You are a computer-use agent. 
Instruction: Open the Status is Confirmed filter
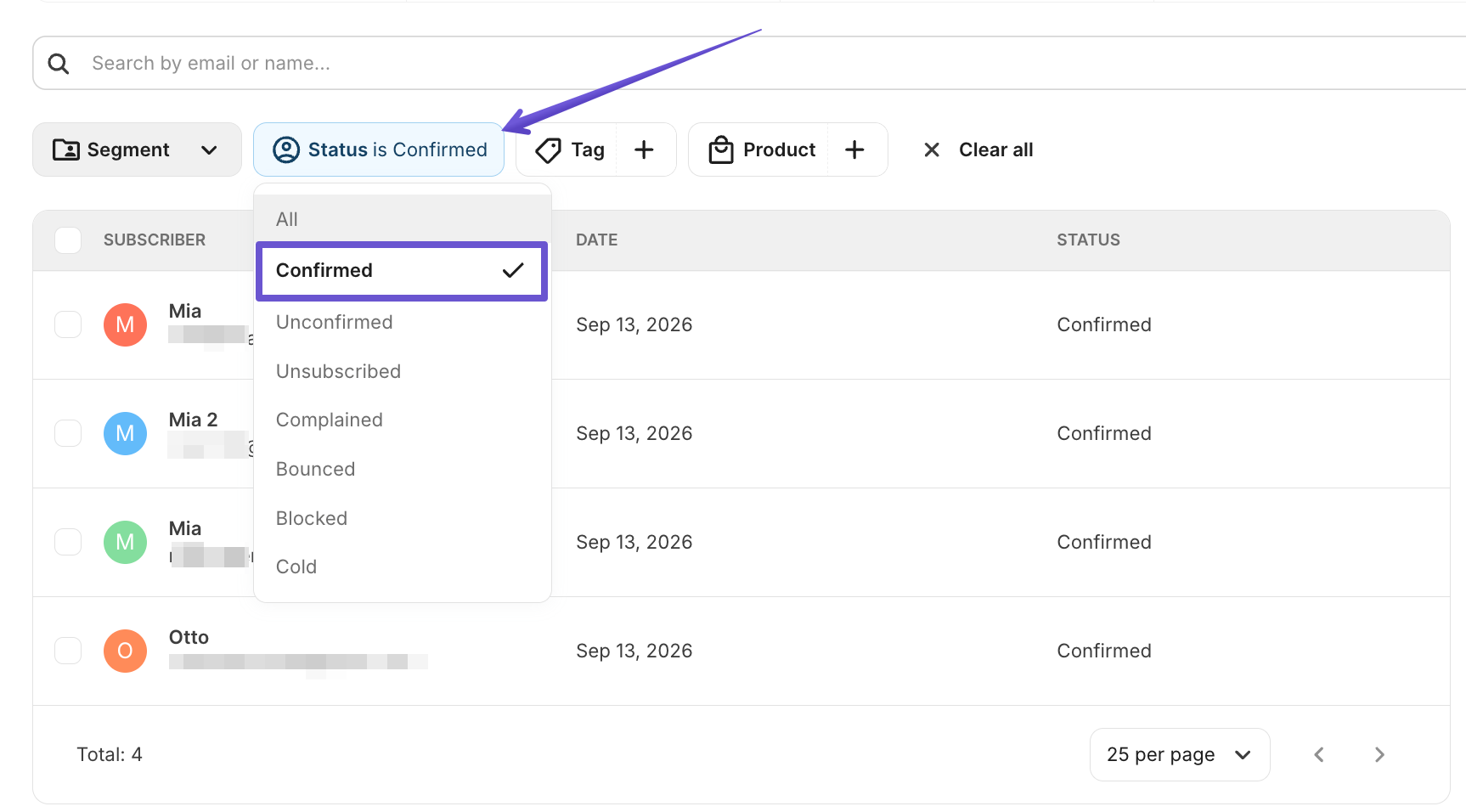click(379, 150)
